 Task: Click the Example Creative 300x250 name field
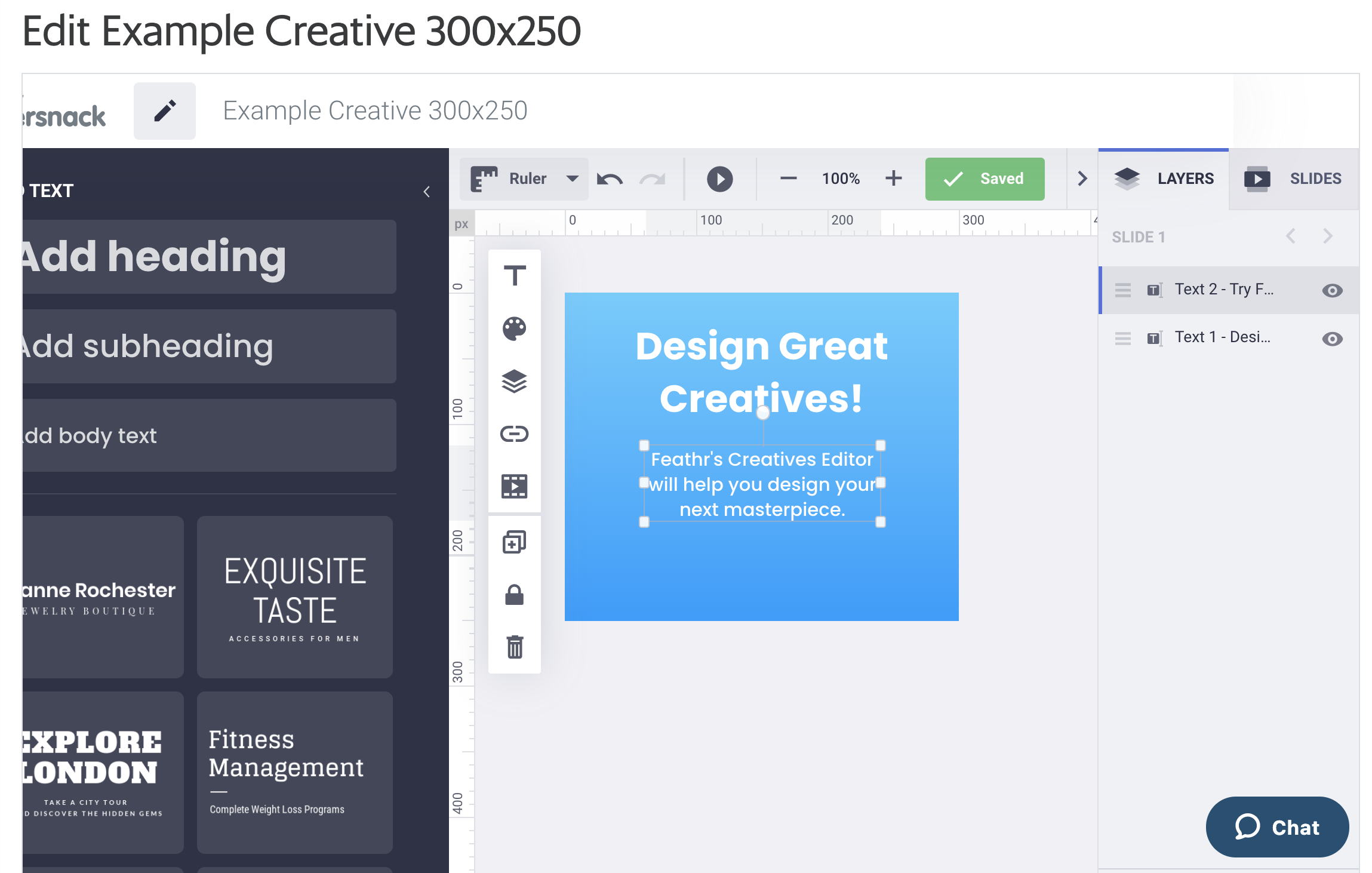click(x=375, y=111)
